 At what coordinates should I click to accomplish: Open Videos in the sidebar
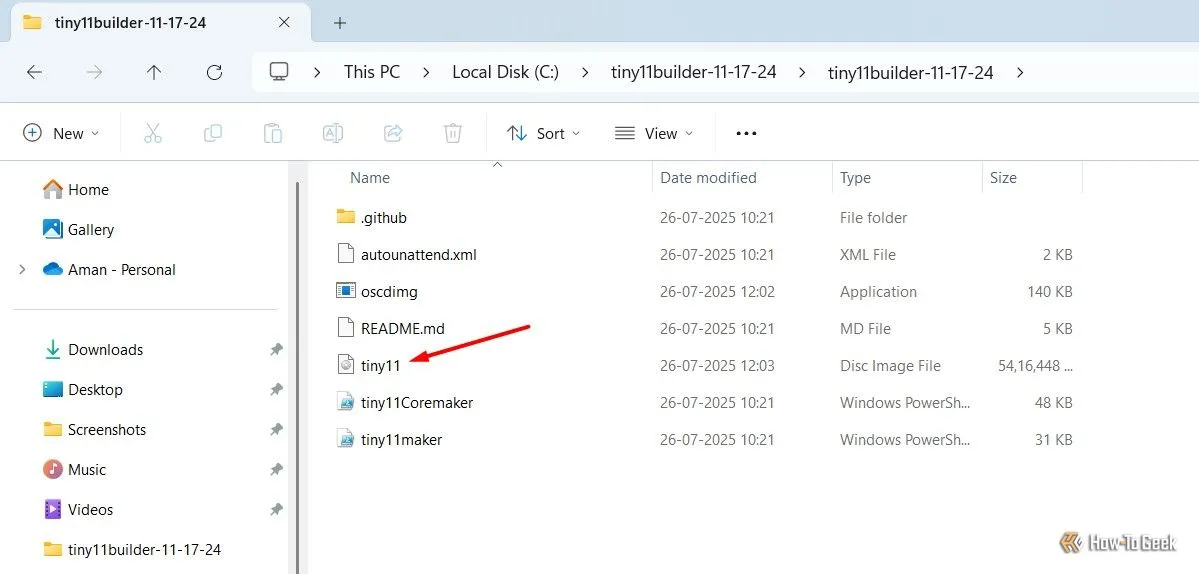pos(78,509)
